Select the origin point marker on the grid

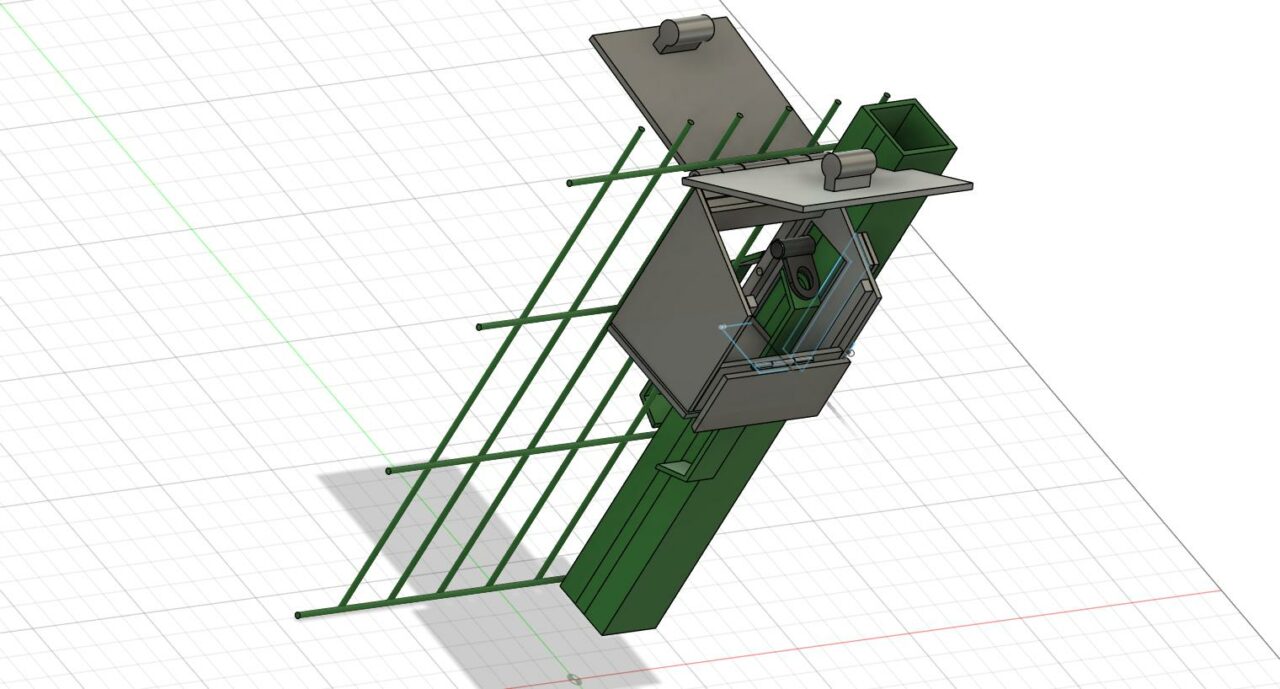(x=574, y=681)
